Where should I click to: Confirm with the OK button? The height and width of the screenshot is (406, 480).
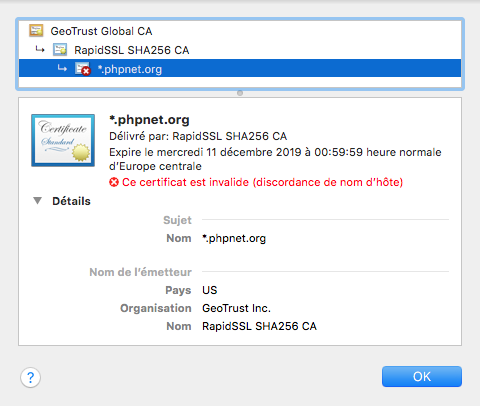click(x=422, y=377)
